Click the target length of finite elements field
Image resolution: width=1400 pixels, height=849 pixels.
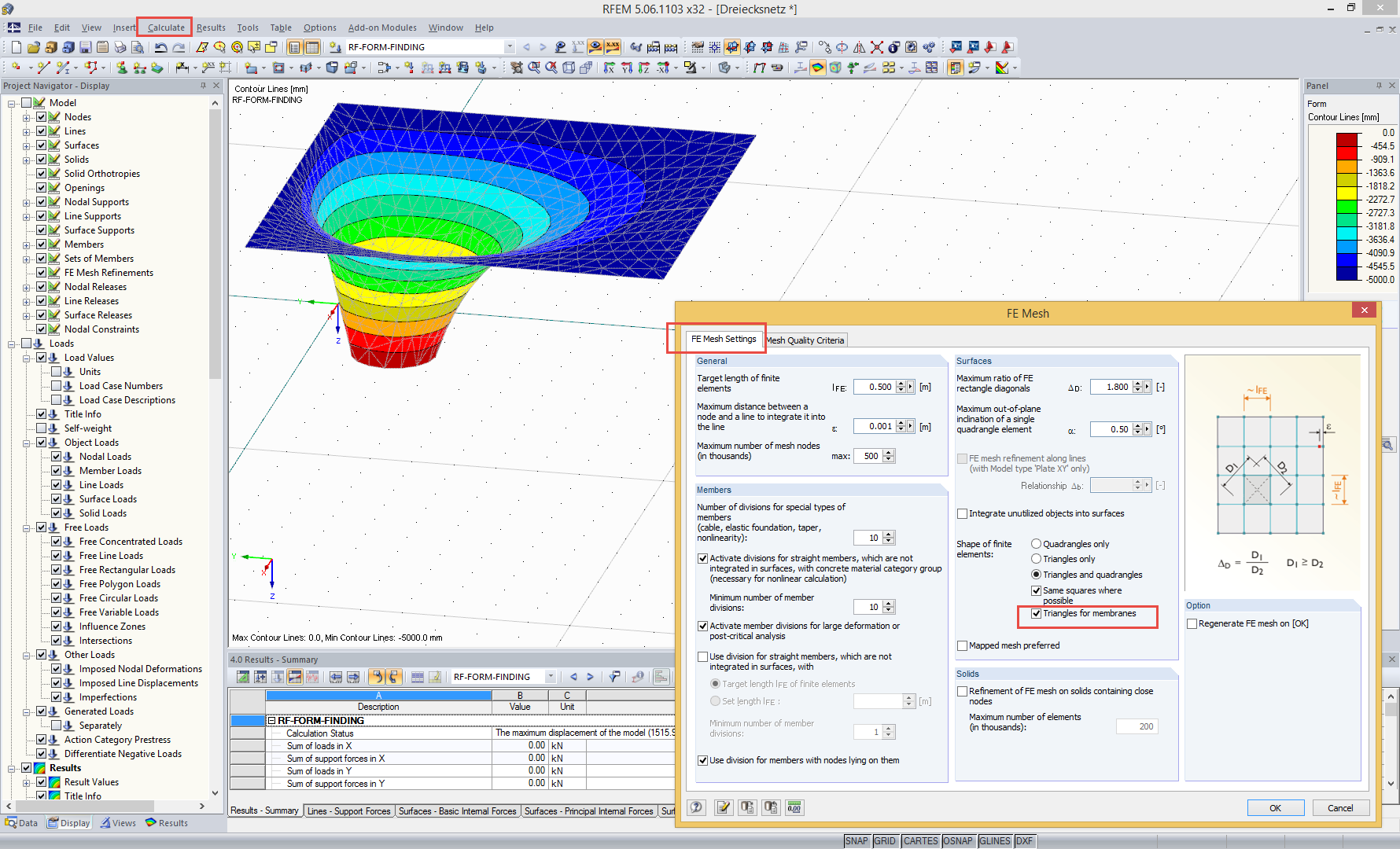pos(874,387)
